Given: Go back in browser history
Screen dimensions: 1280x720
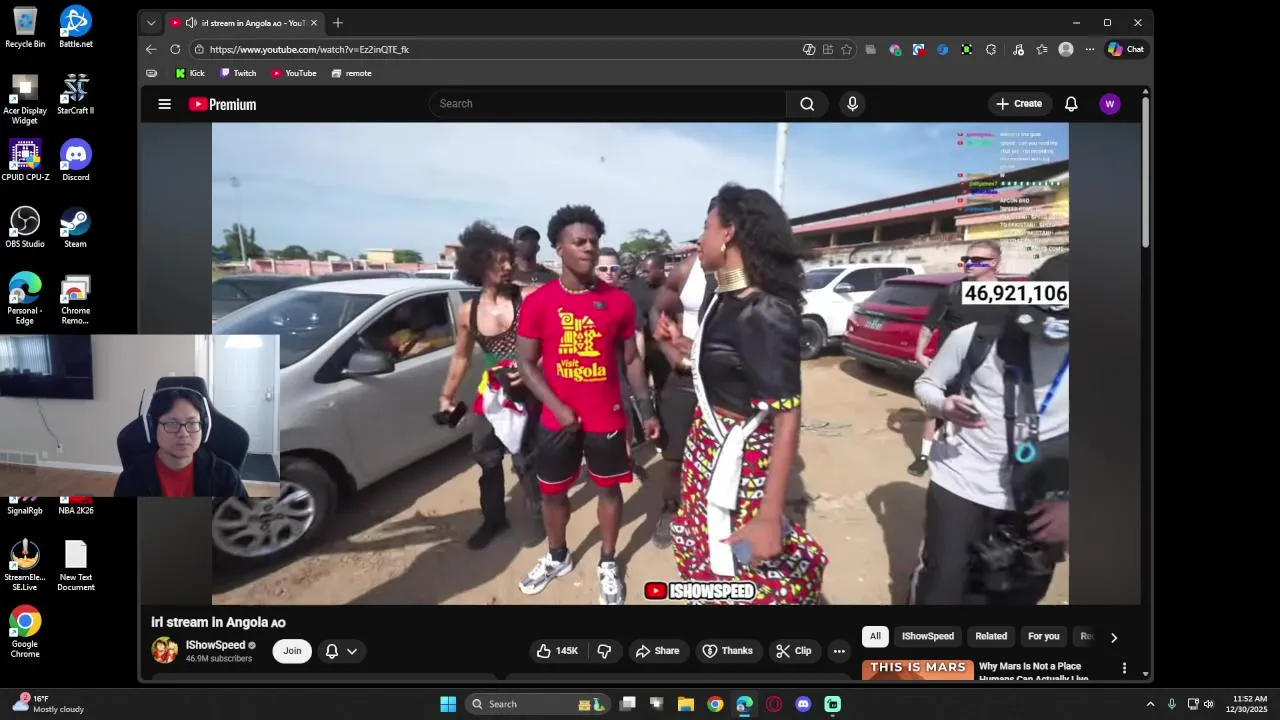Looking at the screenshot, I should 151,49.
